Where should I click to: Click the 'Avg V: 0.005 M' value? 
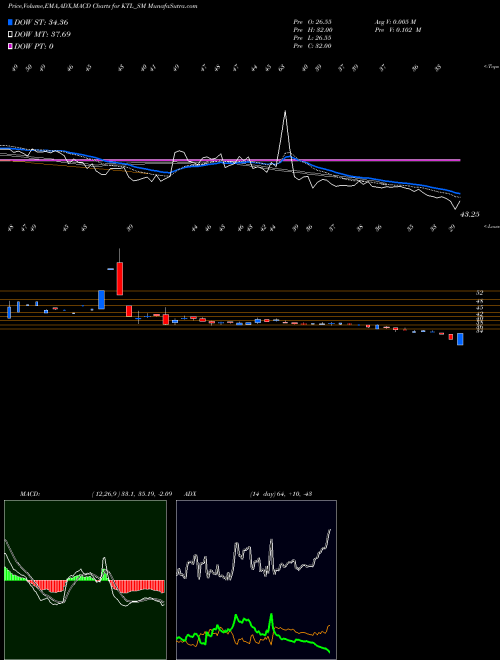pyautogui.click(x=395, y=22)
